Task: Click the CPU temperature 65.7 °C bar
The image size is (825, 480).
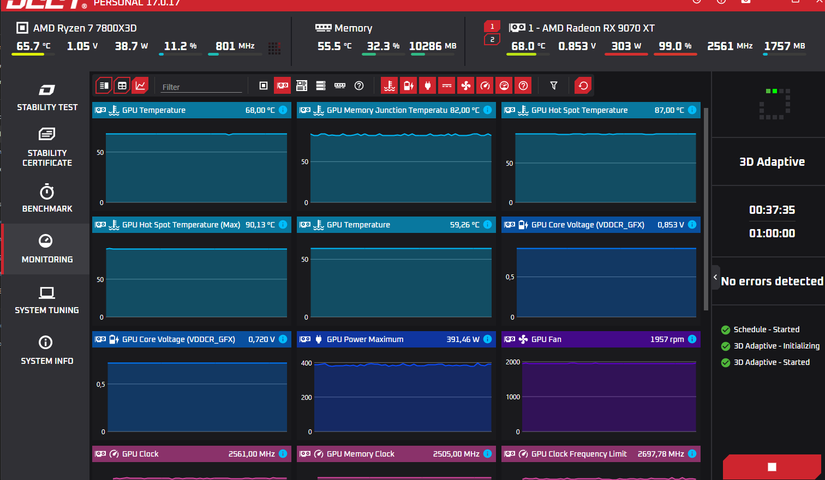Action: [33, 54]
